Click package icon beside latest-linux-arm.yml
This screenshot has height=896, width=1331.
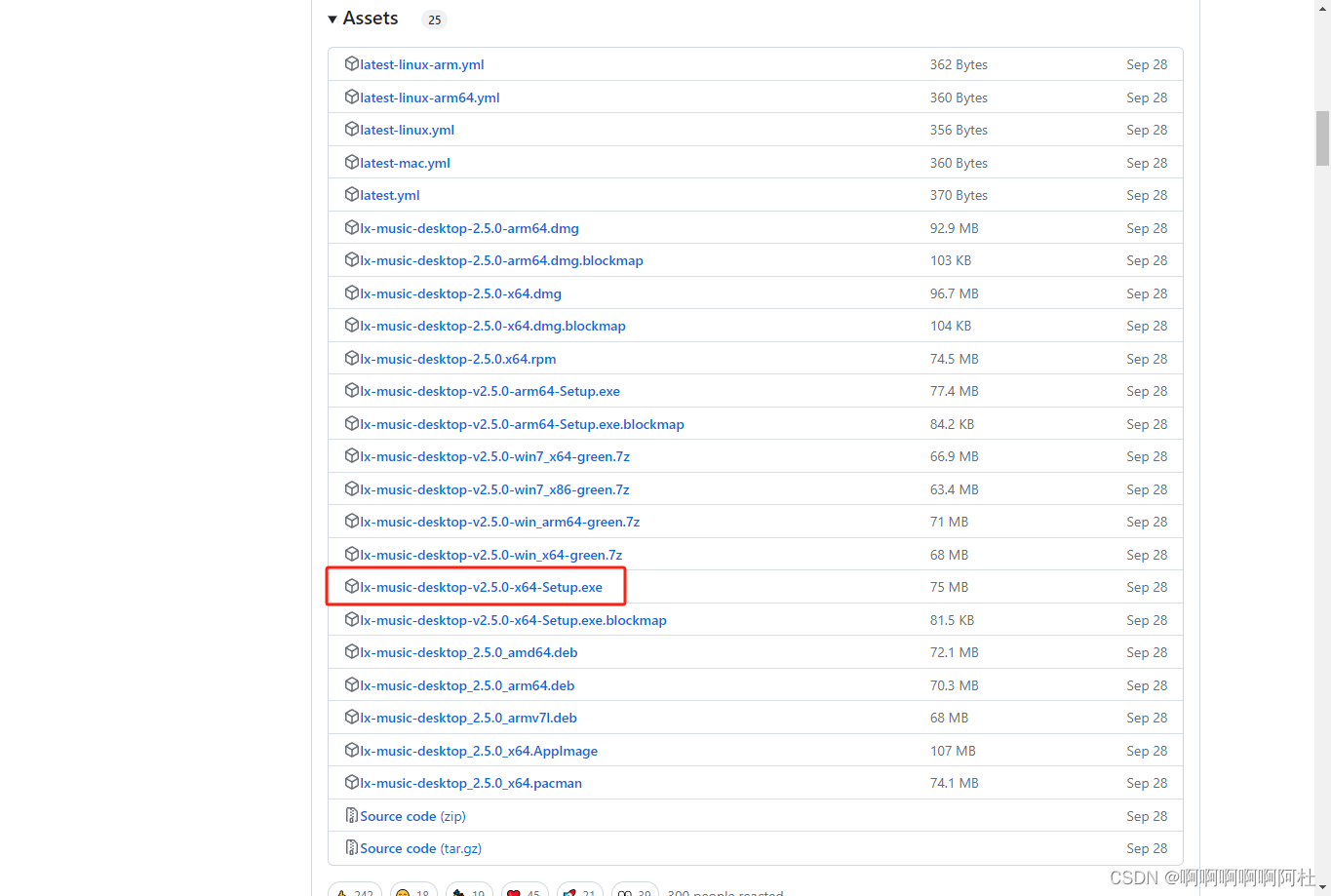click(x=352, y=63)
